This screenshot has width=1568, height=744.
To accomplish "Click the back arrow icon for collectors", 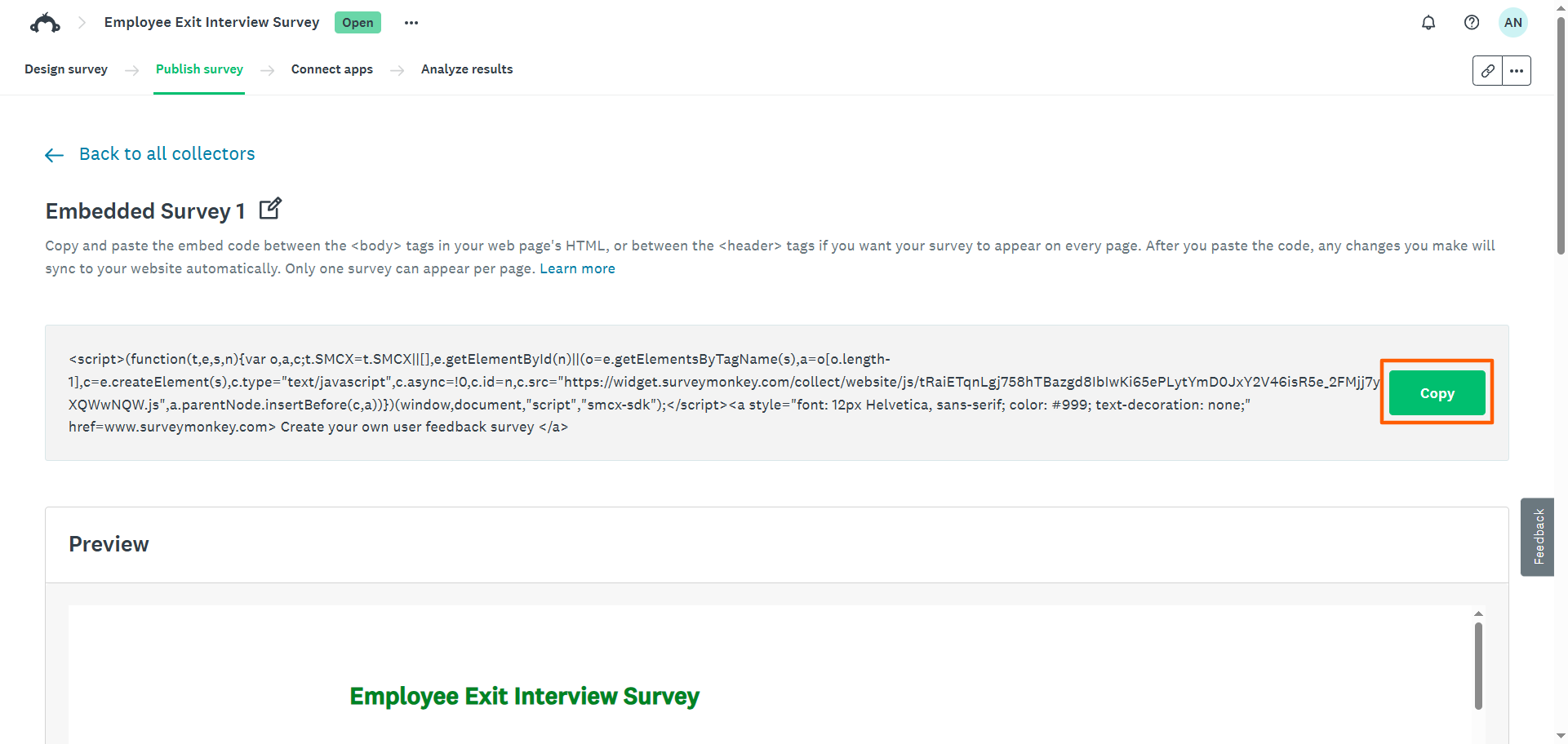I will pos(55,155).
